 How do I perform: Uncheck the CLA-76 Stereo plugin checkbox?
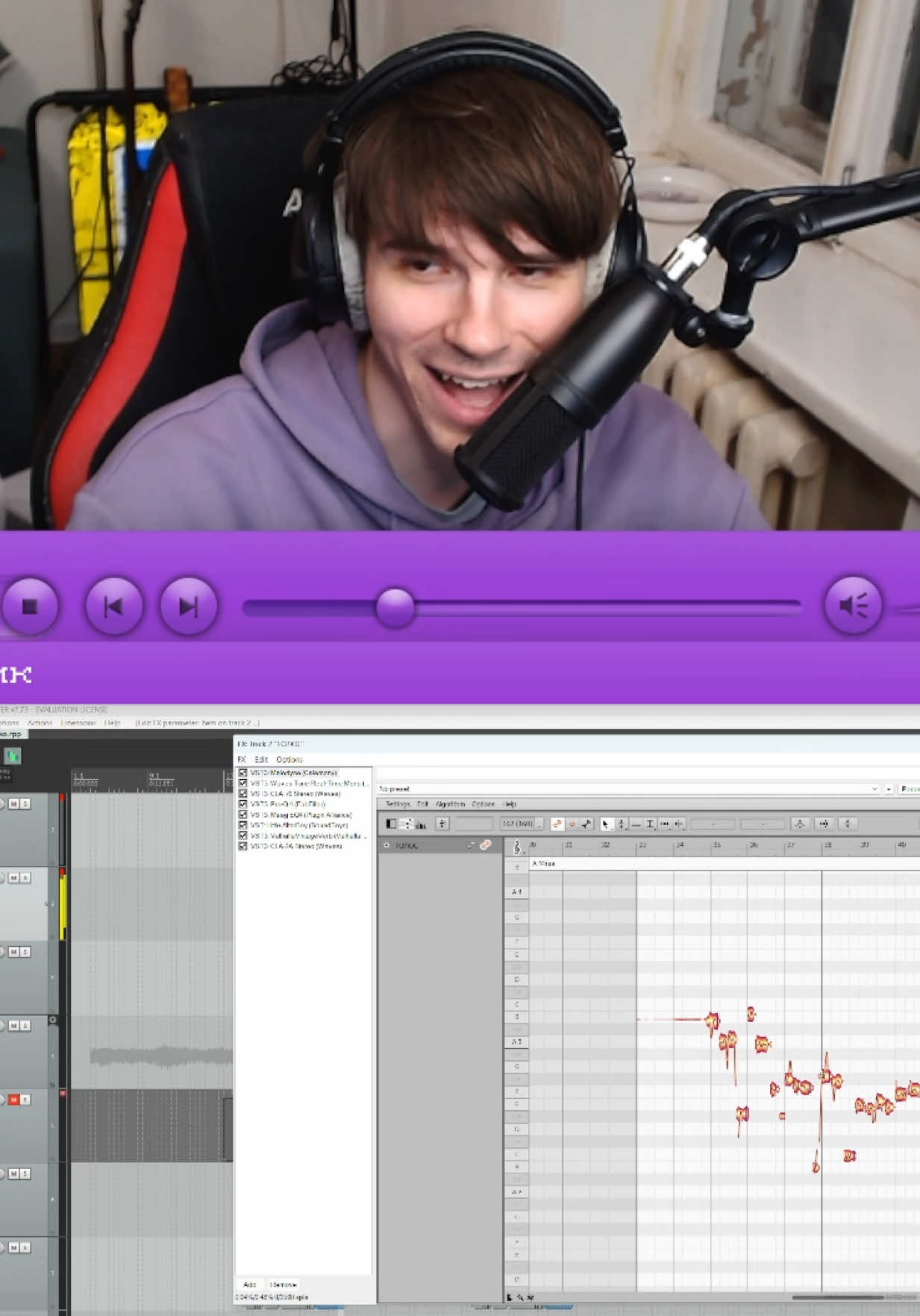click(x=242, y=794)
